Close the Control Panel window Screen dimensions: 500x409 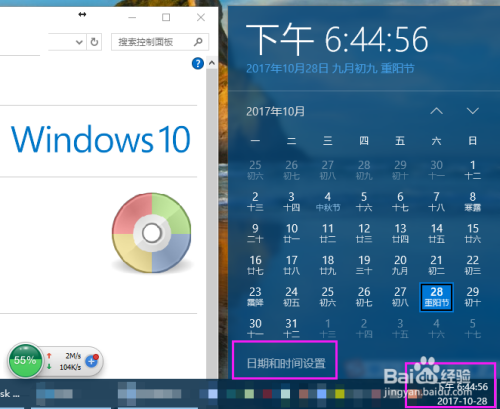point(201,17)
